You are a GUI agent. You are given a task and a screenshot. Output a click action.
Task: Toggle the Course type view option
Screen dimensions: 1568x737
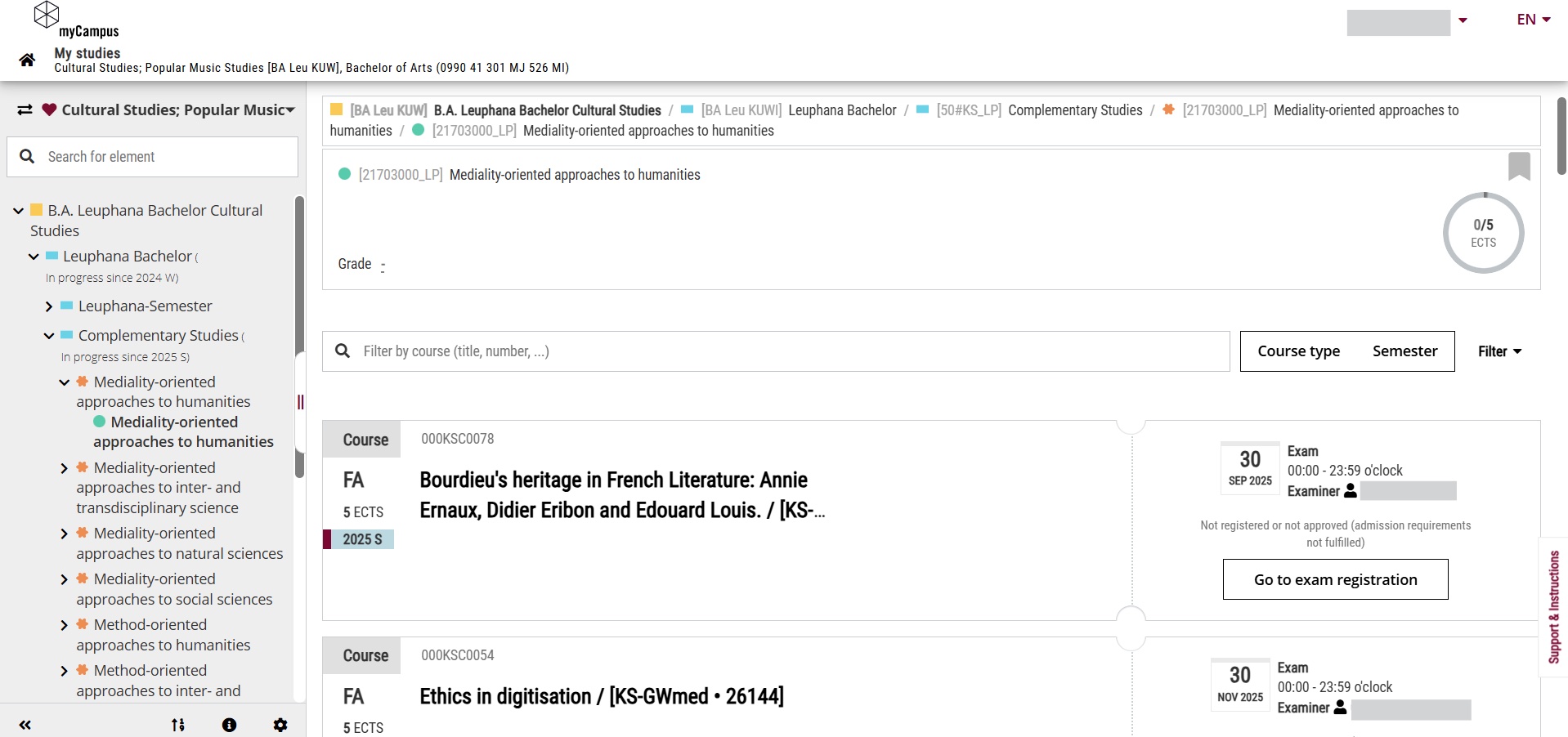(x=1298, y=351)
